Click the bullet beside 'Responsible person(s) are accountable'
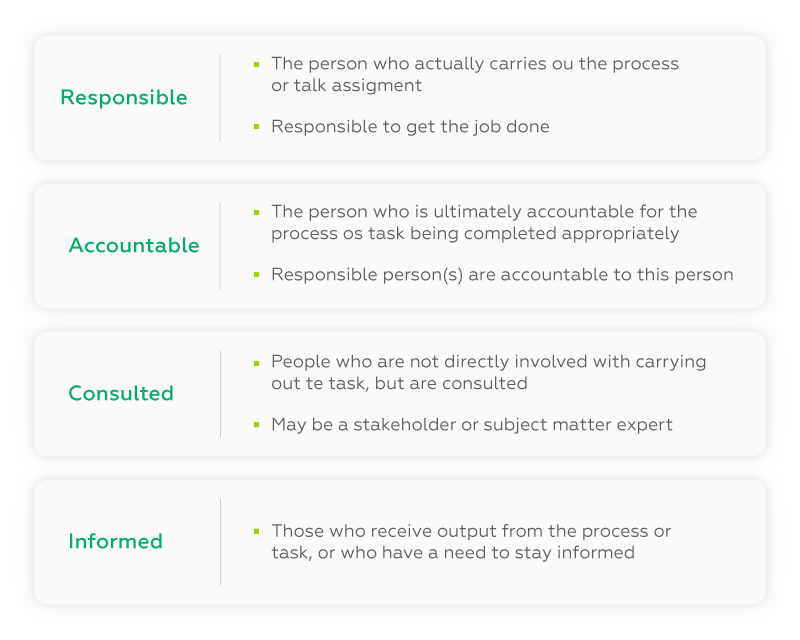This screenshot has height=640, width=800. (257, 275)
